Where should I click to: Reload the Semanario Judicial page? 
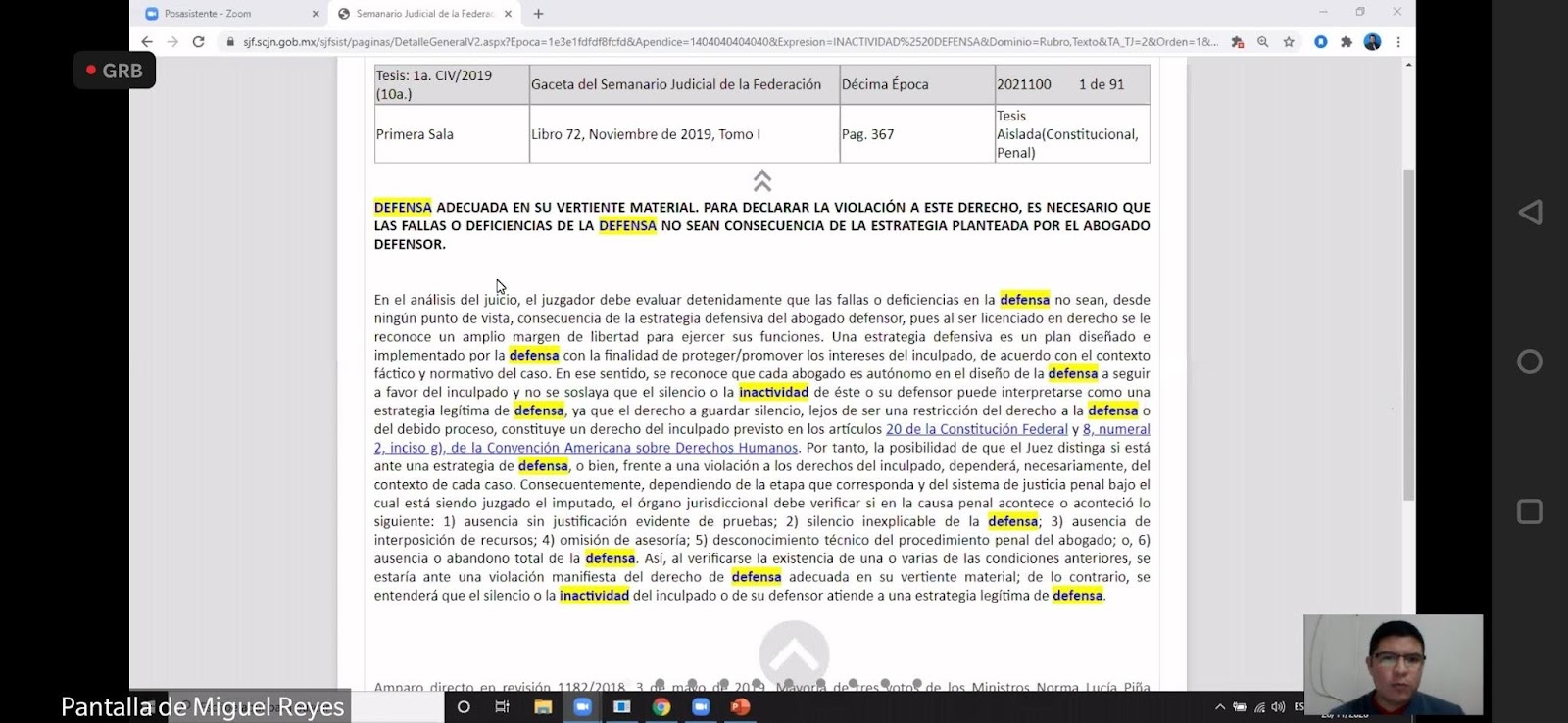coord(199,42)
